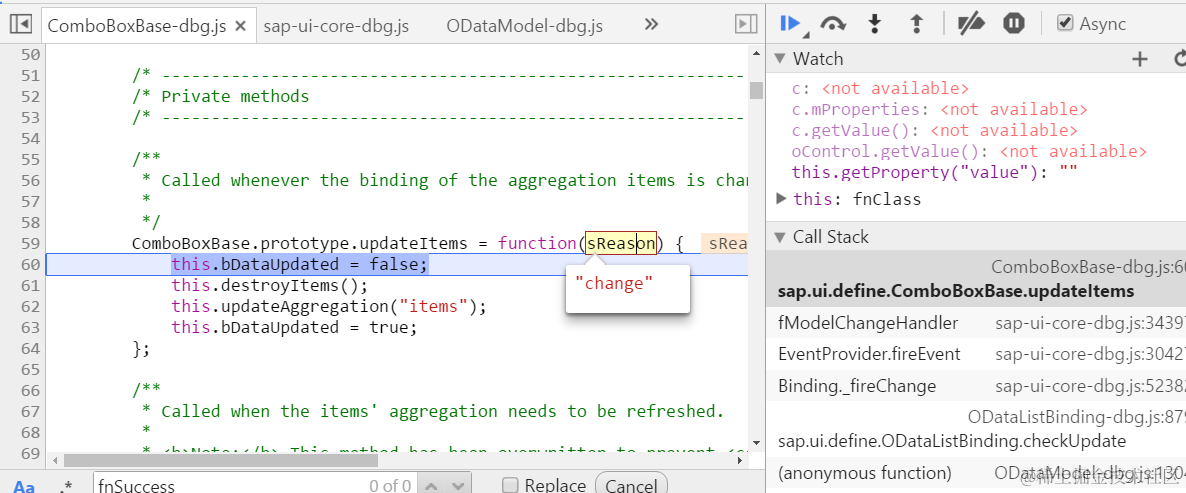
Task: Select the c.mProperties watch expression
Action: (x=939, y=110)
